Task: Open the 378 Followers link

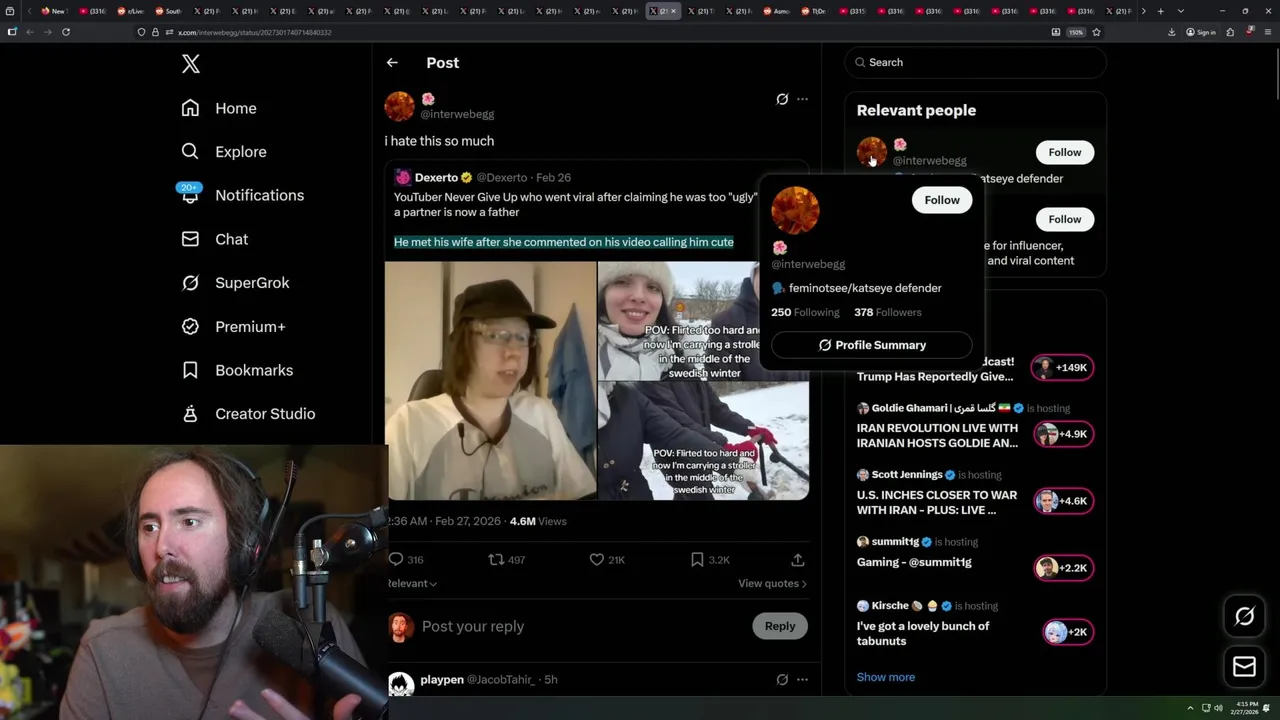Action: coord(888,312)
